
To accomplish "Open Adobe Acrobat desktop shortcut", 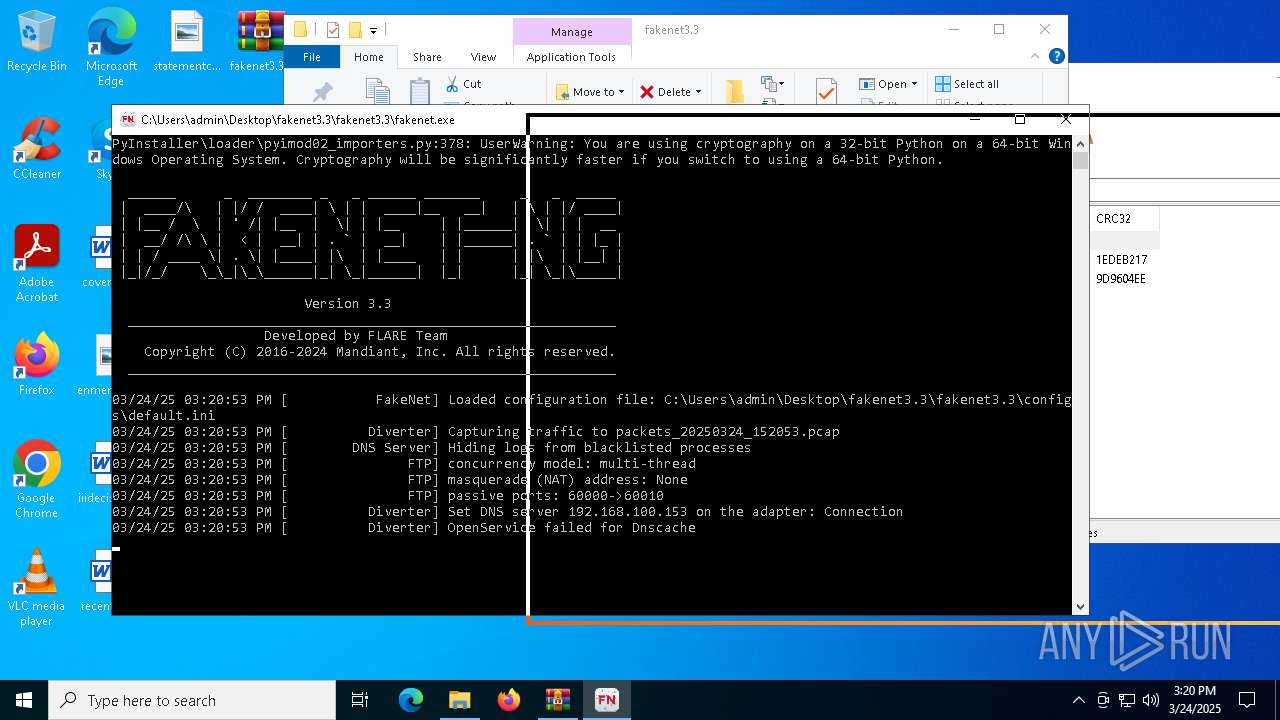I will coord(37,263).
